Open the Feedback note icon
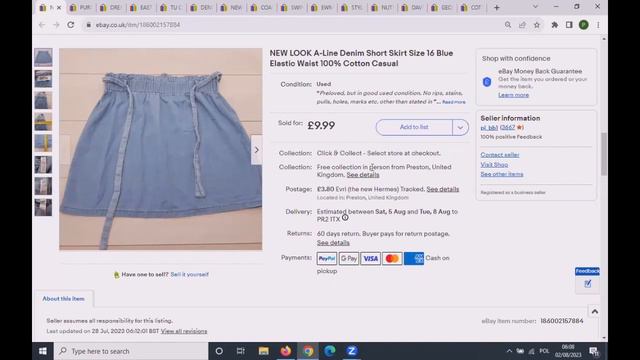640x360 pixels. click(x=587, y=284)
